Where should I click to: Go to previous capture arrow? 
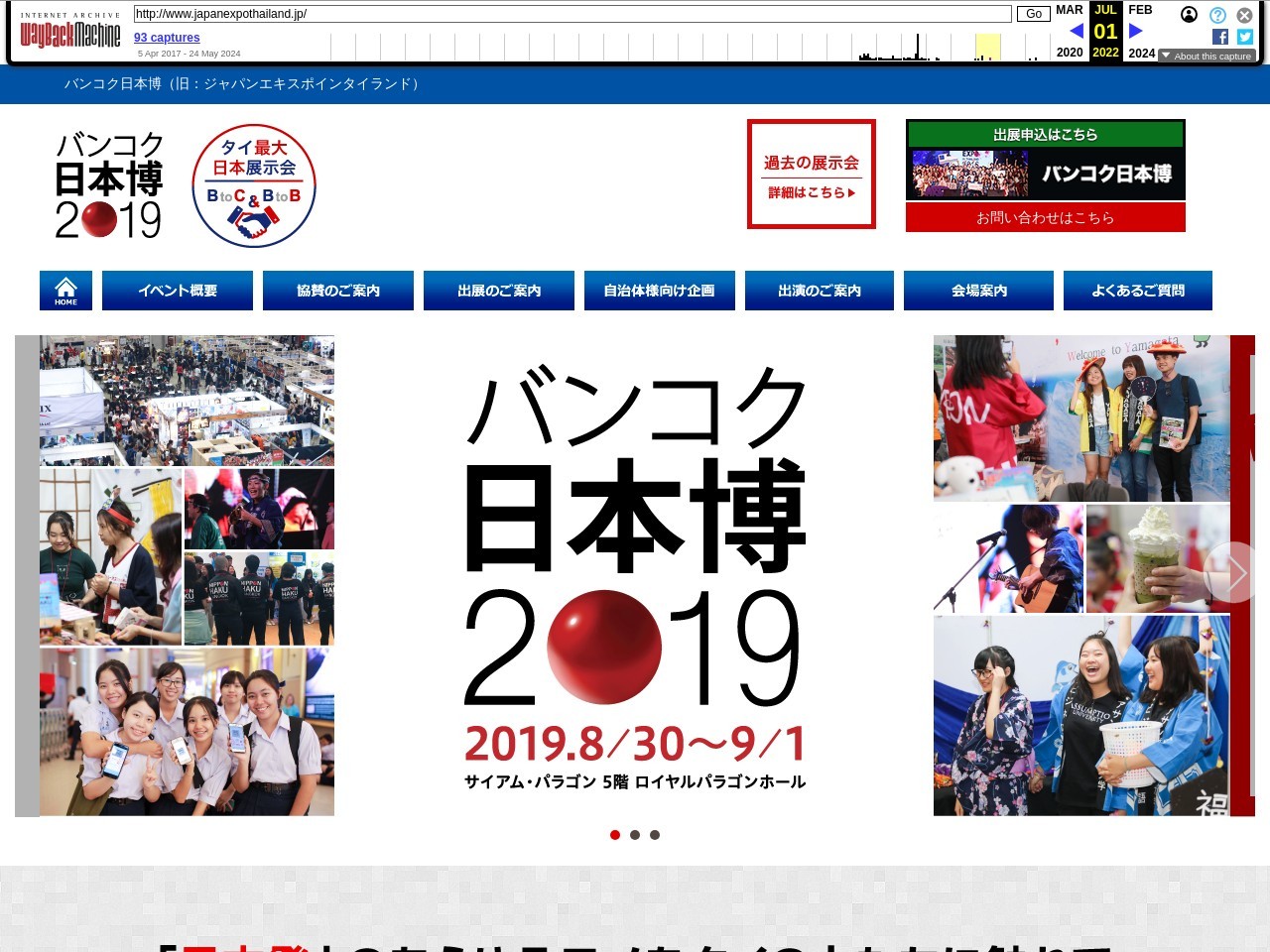[1076, 31]
